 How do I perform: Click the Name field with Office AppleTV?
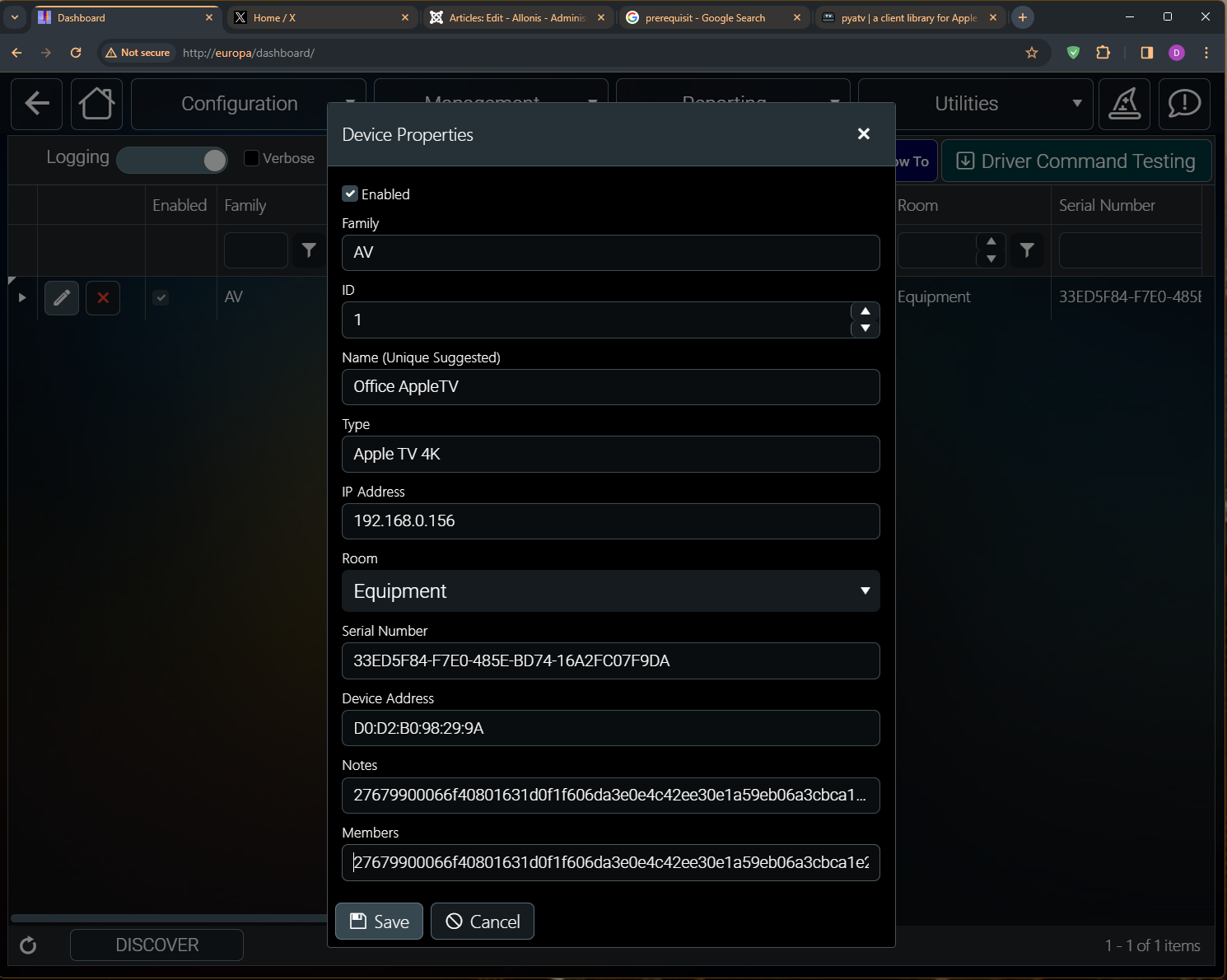point(611,387)
